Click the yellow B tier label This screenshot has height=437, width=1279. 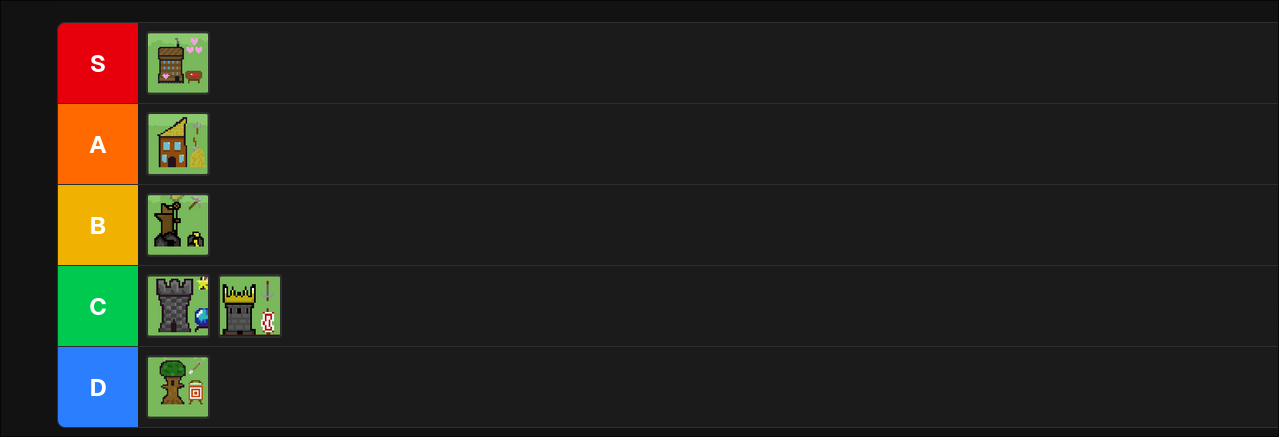click(98, 225)
